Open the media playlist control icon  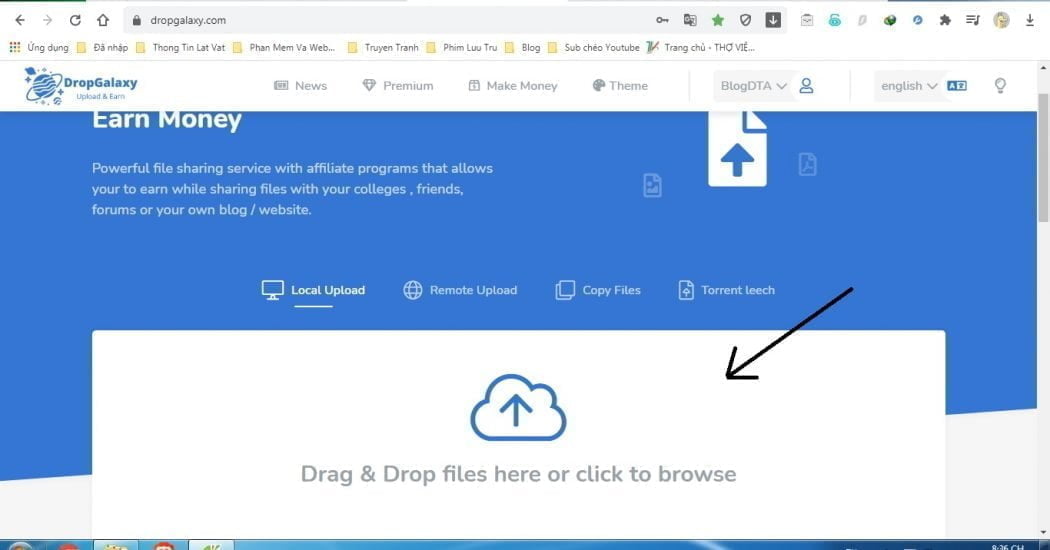pos(973,20)
